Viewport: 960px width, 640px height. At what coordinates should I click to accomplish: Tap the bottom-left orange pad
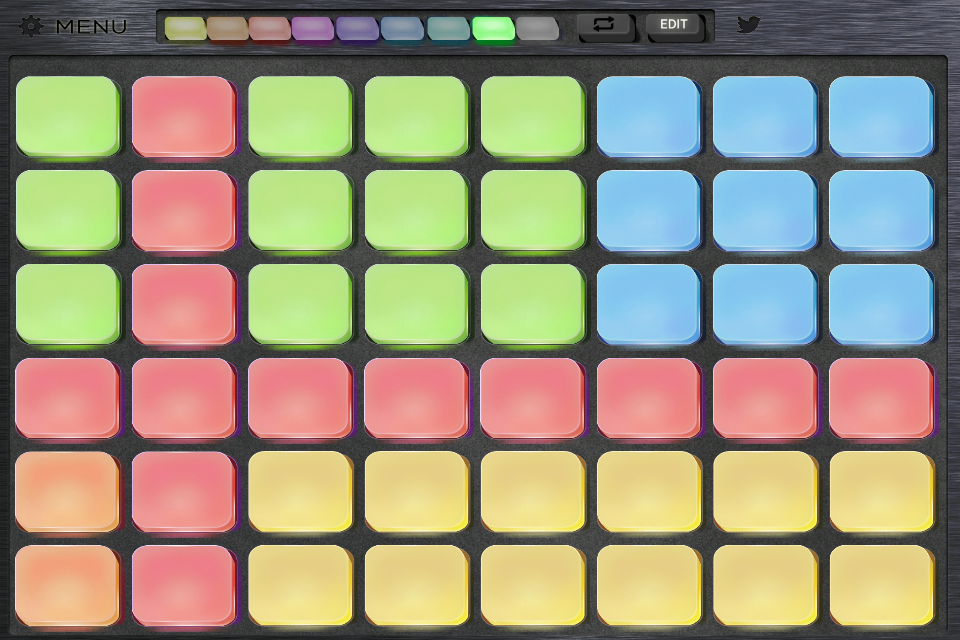point(67,585)
